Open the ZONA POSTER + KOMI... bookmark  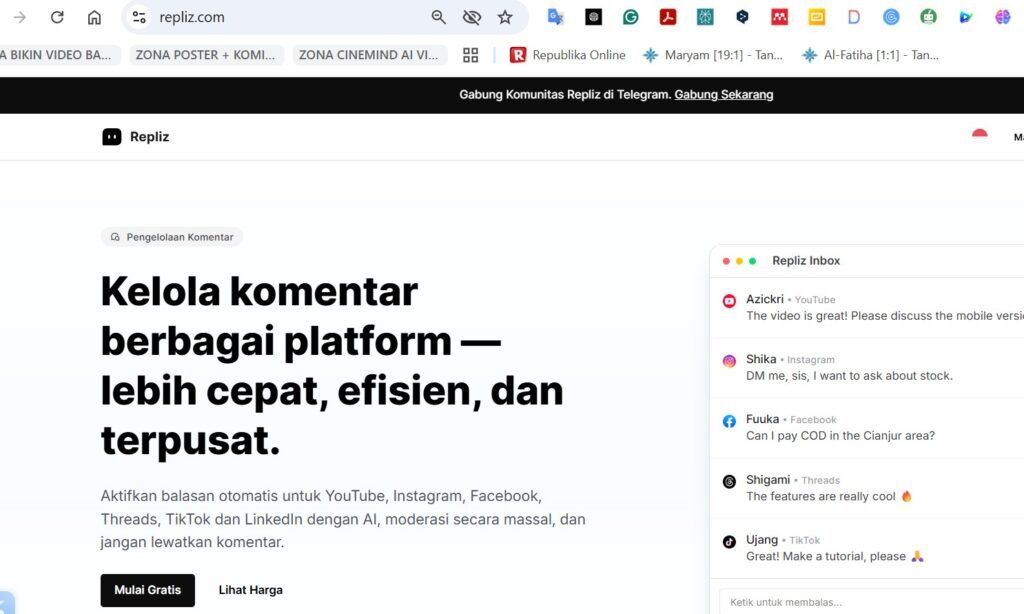click(x=206, y=55)
